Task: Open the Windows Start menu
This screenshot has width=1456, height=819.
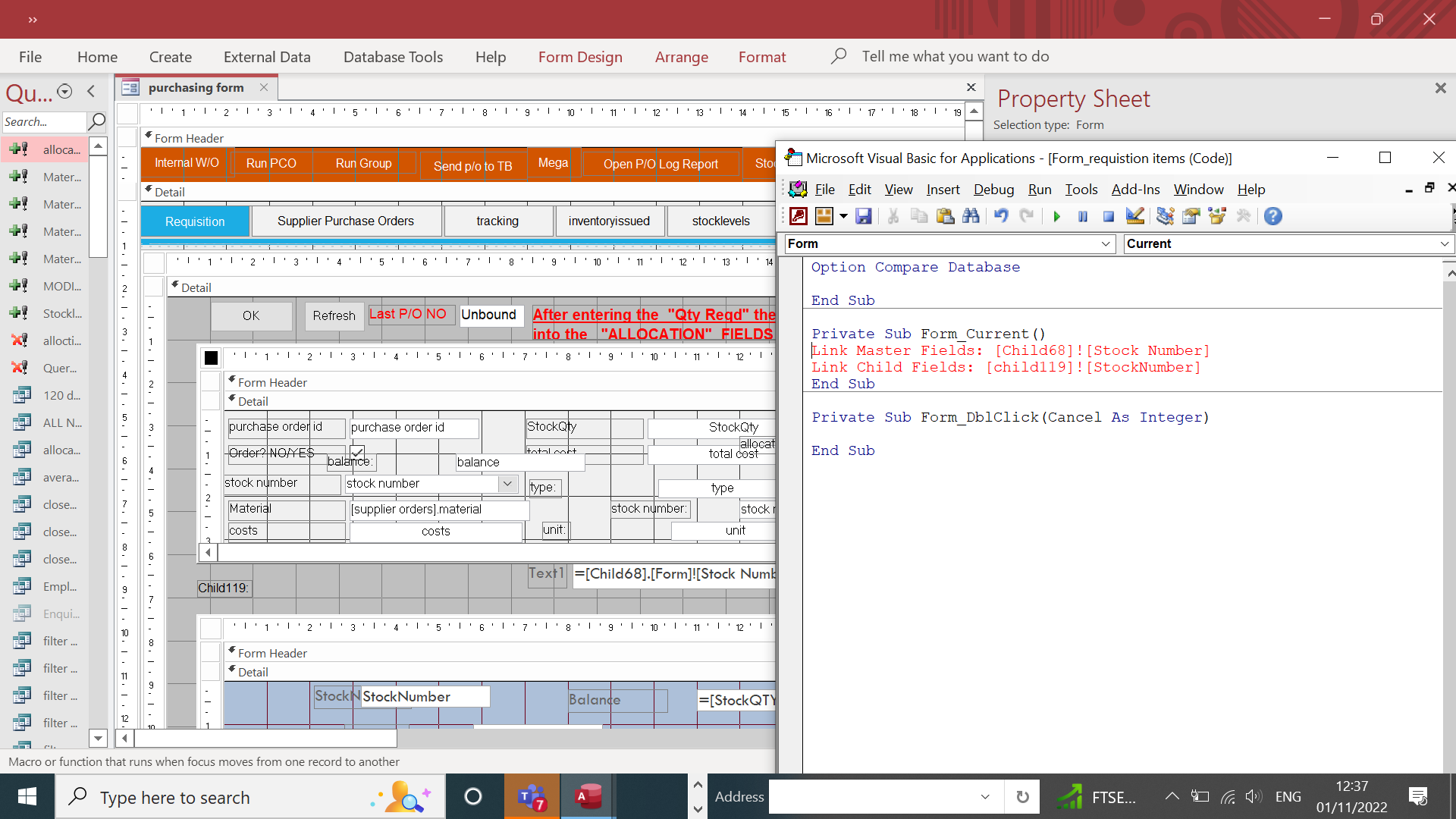Action: (27, 796)
